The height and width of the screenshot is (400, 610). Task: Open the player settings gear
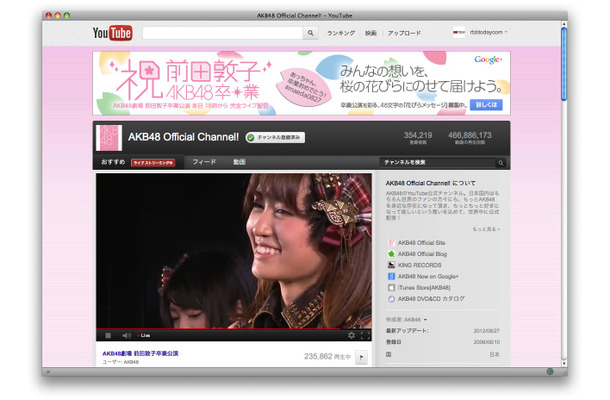point(351,335)
